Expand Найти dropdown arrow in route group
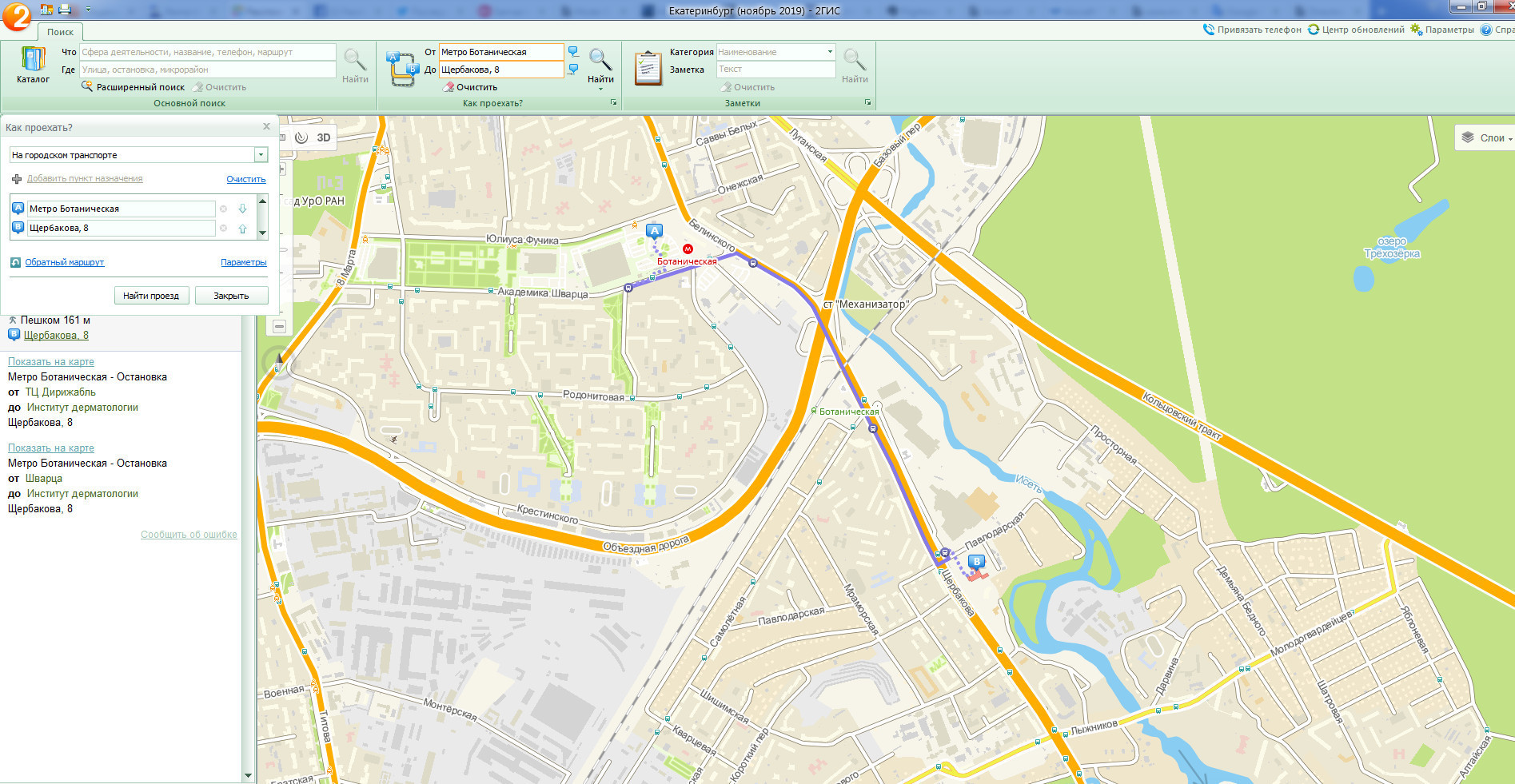 click(x=600, y=89)
